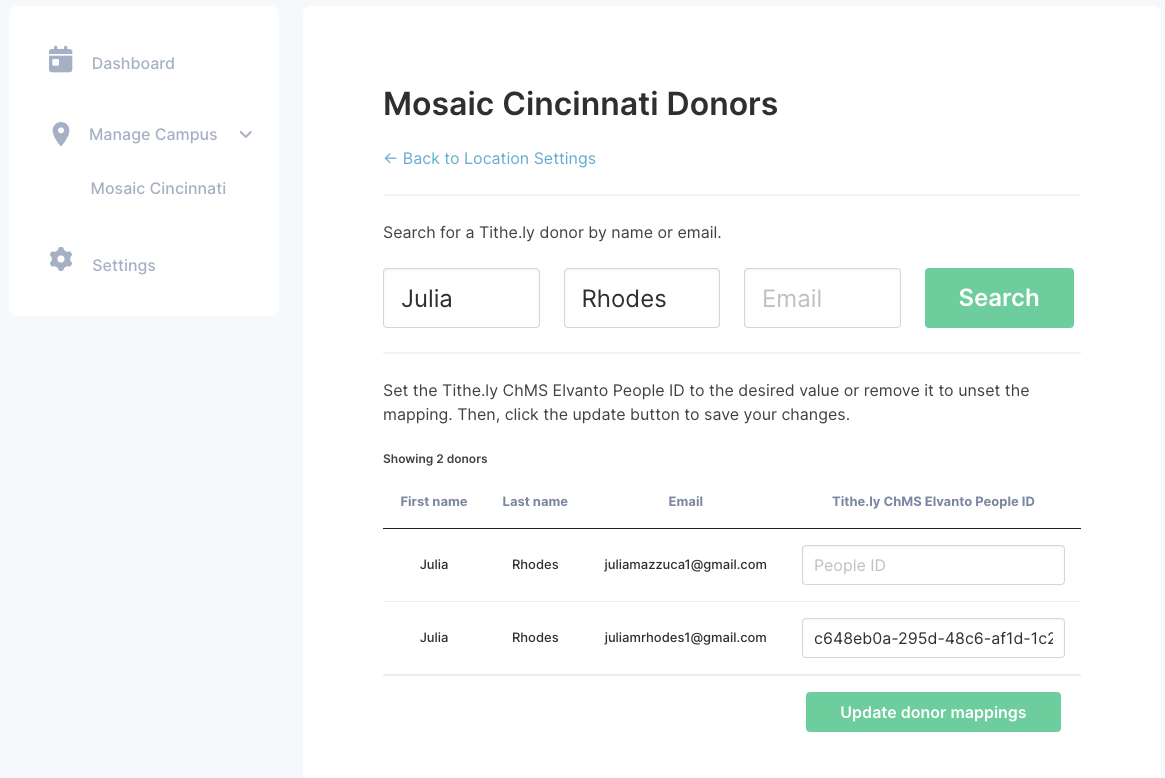1165x778 pixels.
Task: Click the green Search button
Action: [x=999, y=298]
